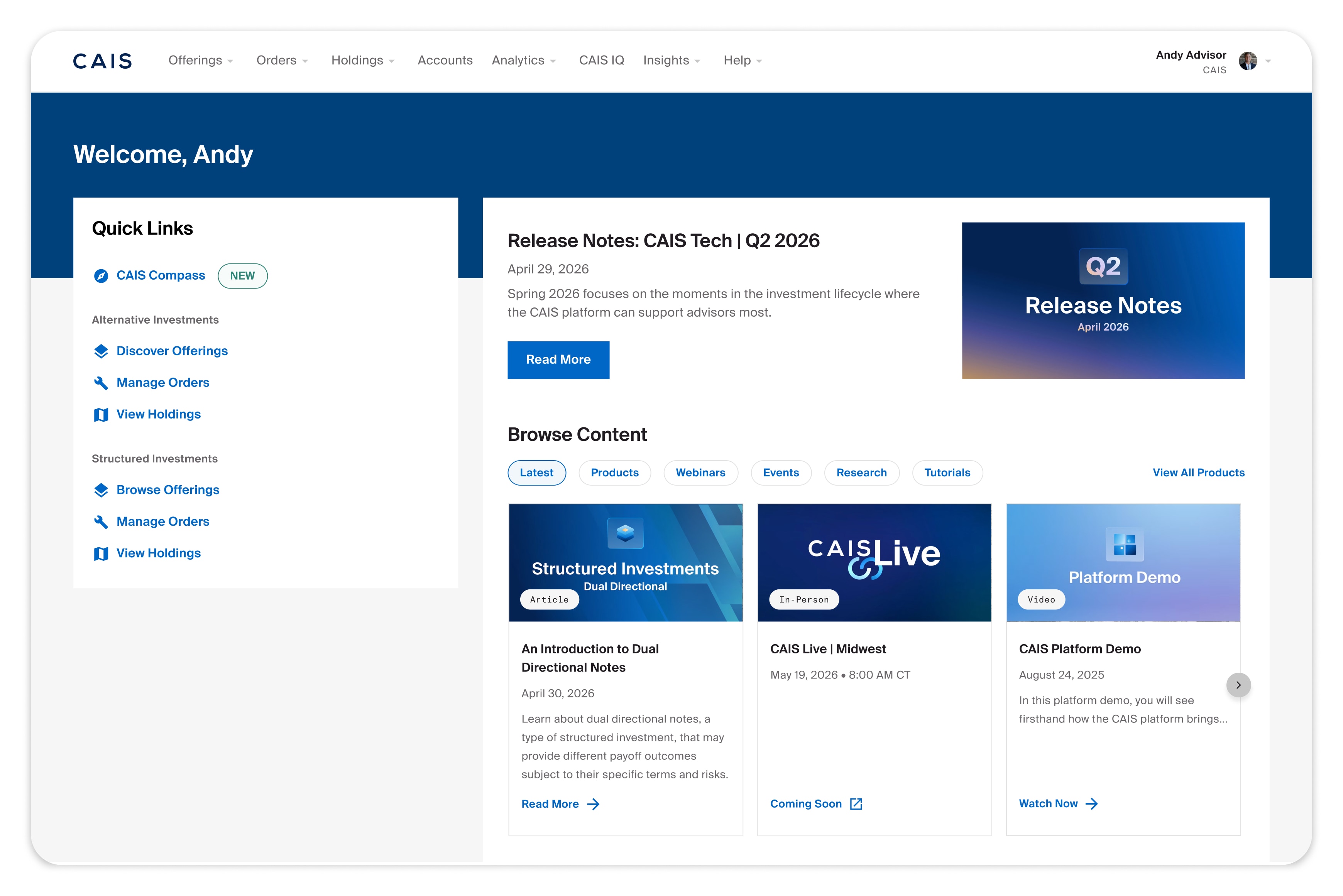Open the Platform Demo card thumbnail

click(x=1123, y=563)
